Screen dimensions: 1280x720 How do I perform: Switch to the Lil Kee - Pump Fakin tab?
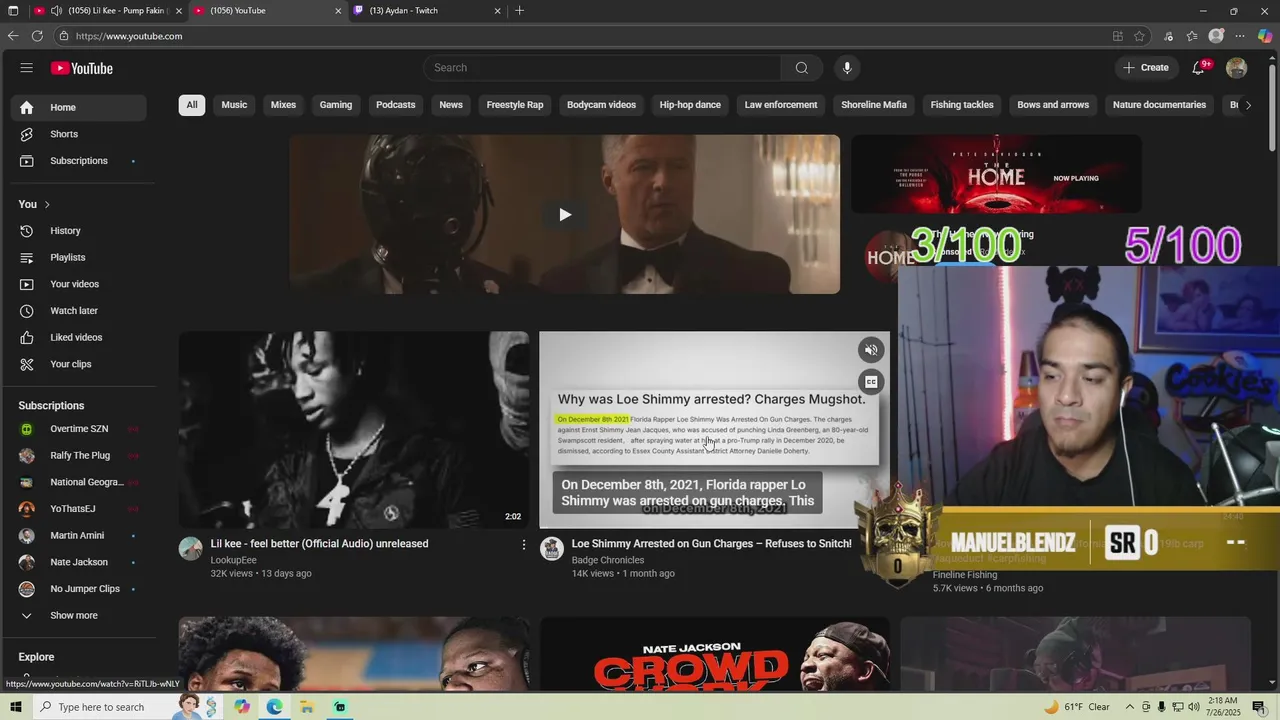pos(107,11)
